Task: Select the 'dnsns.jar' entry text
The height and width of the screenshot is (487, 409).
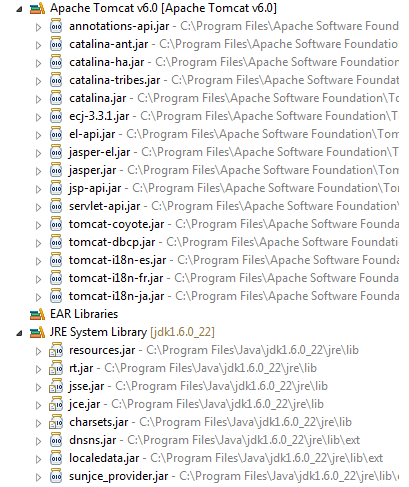Action: click(x=93, y=440)
